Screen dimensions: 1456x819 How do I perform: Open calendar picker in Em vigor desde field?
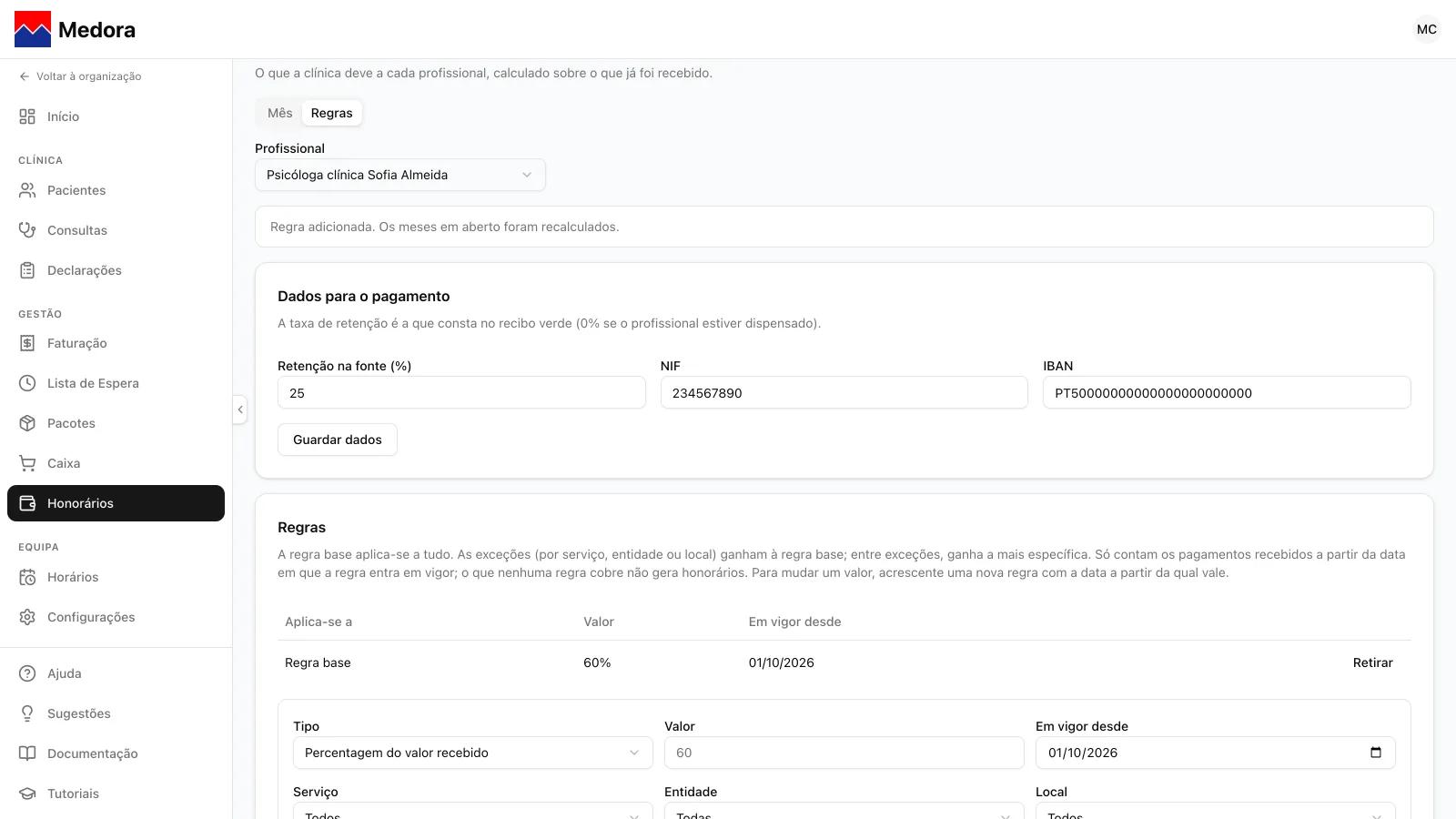click(x=1376, y=753)
